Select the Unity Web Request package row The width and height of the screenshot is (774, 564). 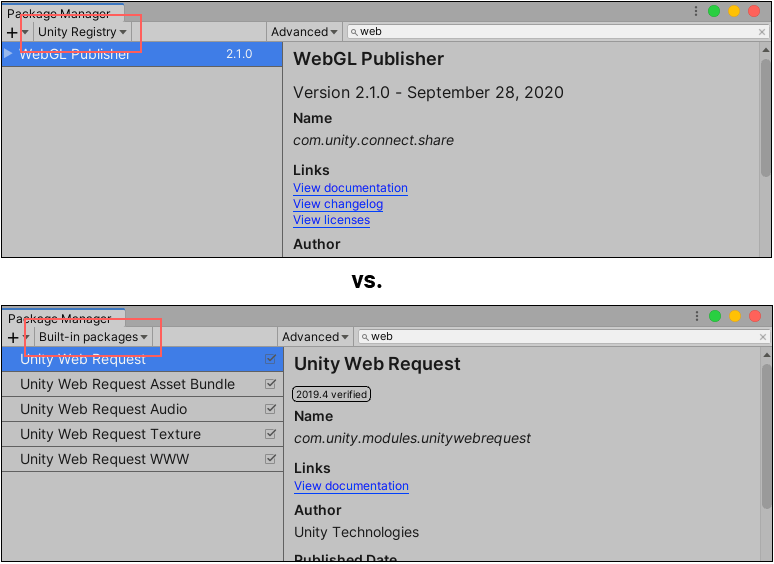coord(142,359)
